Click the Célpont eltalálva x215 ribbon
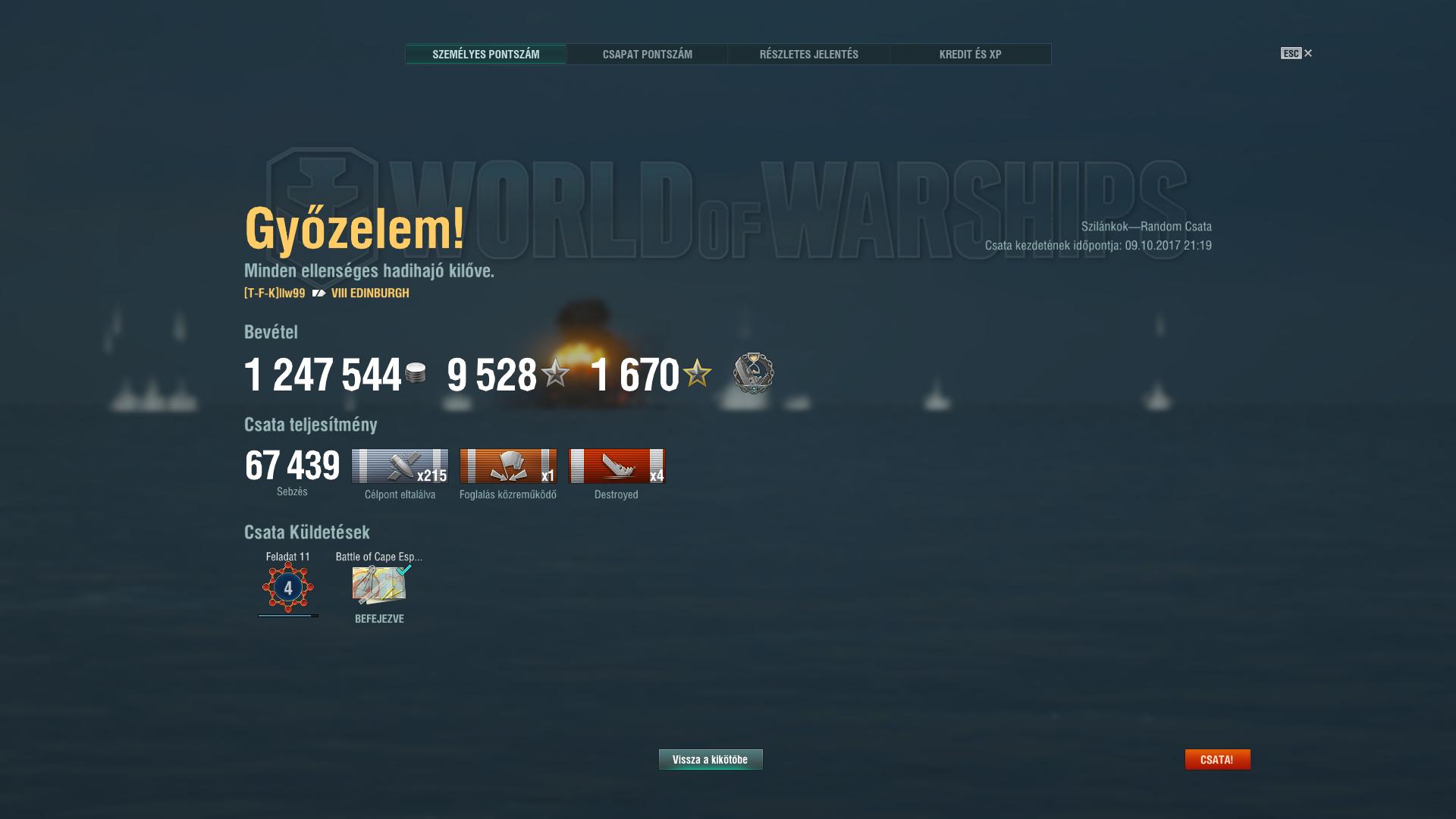Viewport: 1456px width, 819px height. (400, 466)
